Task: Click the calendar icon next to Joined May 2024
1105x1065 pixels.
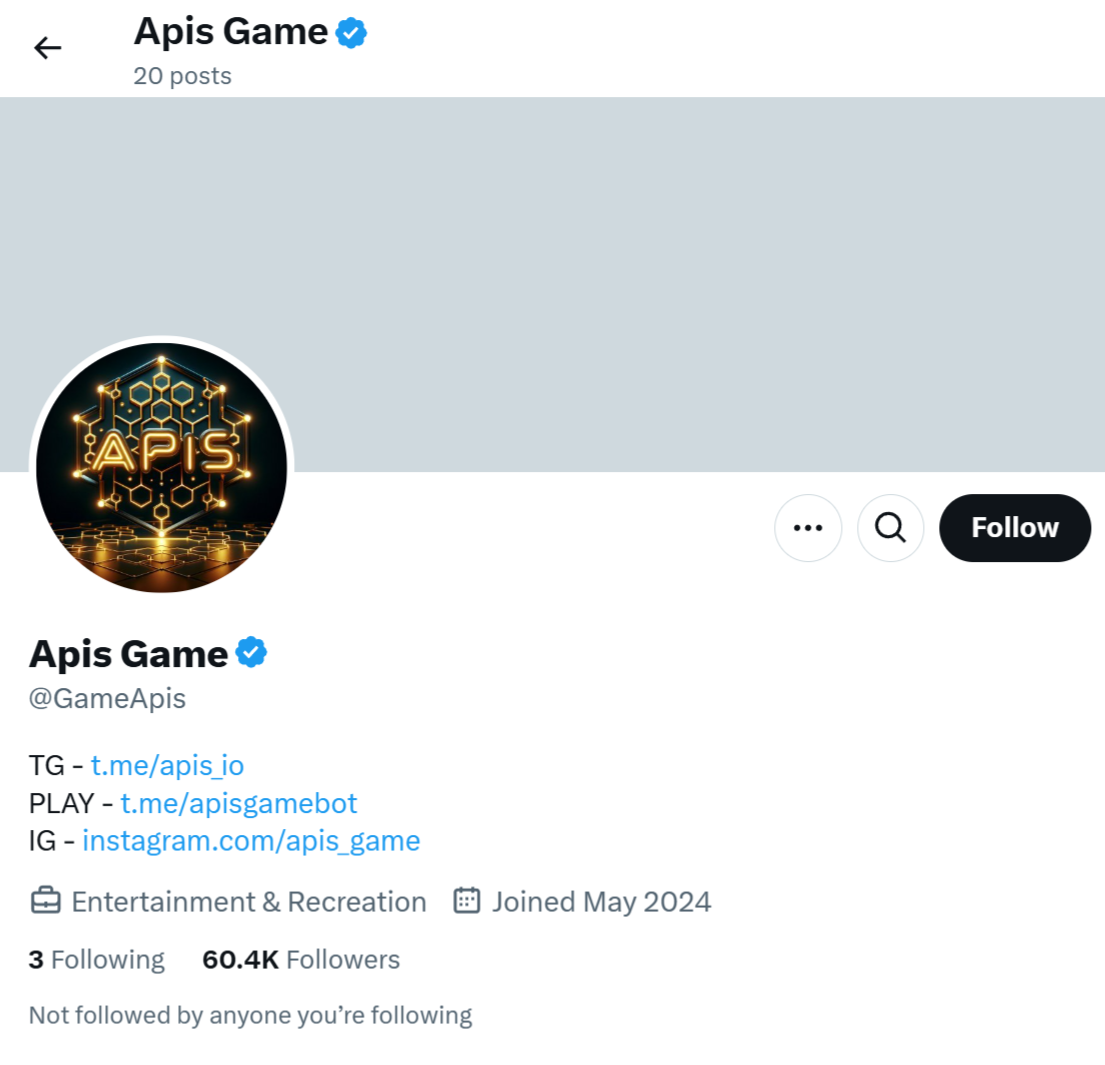Action: [465, 901]
